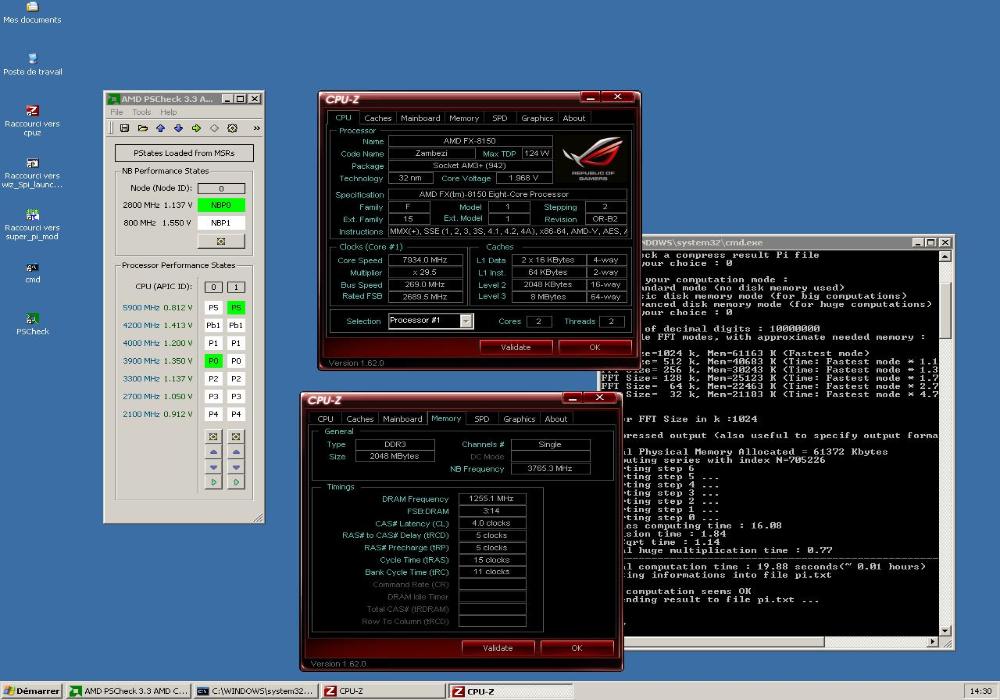Click the blue up arrow in PSCheck toolbar

tap(160, 128)
